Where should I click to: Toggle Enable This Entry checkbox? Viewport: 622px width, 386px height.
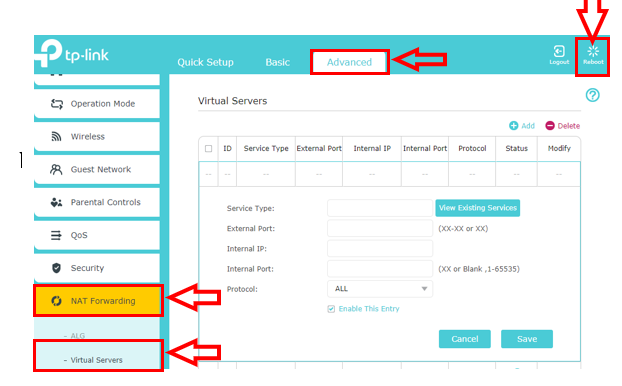pos(331,309)
